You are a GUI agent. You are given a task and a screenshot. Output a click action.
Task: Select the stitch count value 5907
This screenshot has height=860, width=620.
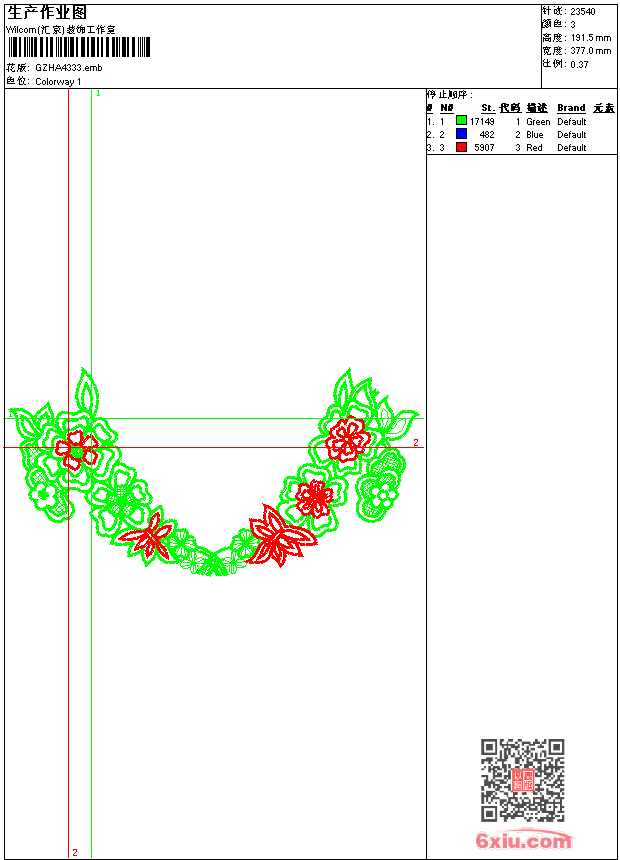click(x=484, y=148)
